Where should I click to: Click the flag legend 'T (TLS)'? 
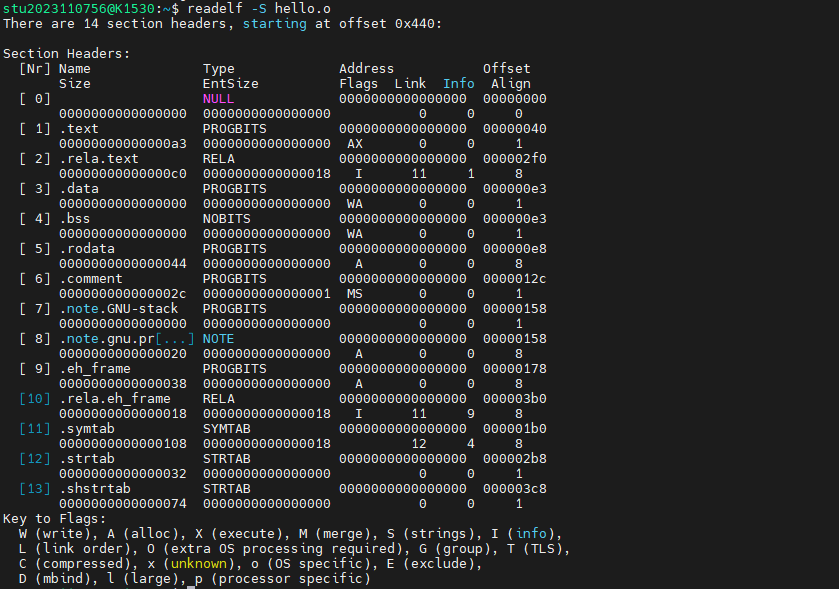coord(535,548)
